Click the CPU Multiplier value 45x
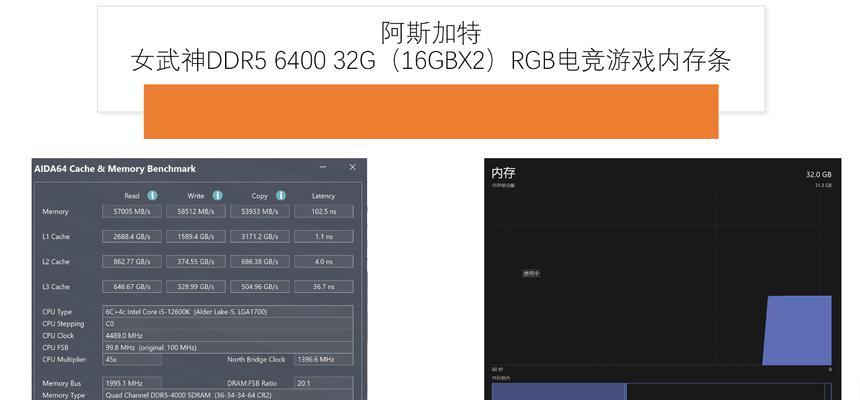The height and width of the screenshot is (400, 860). click(x=132, y=359)
